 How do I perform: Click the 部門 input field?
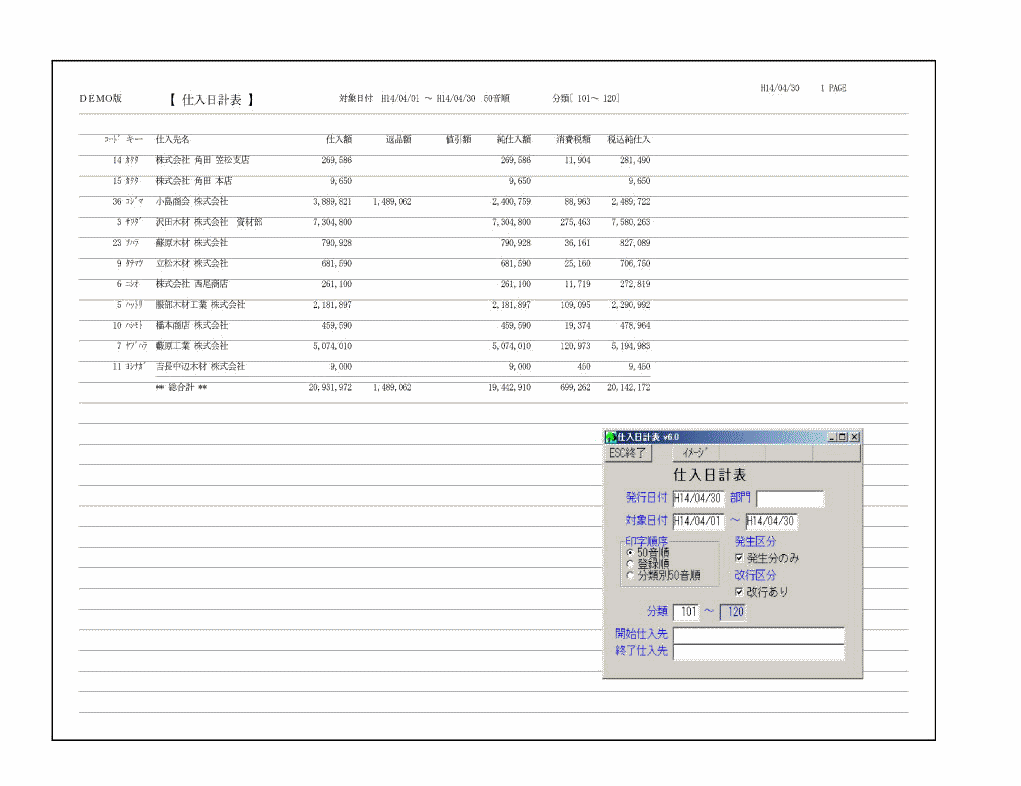coord(790,499)
